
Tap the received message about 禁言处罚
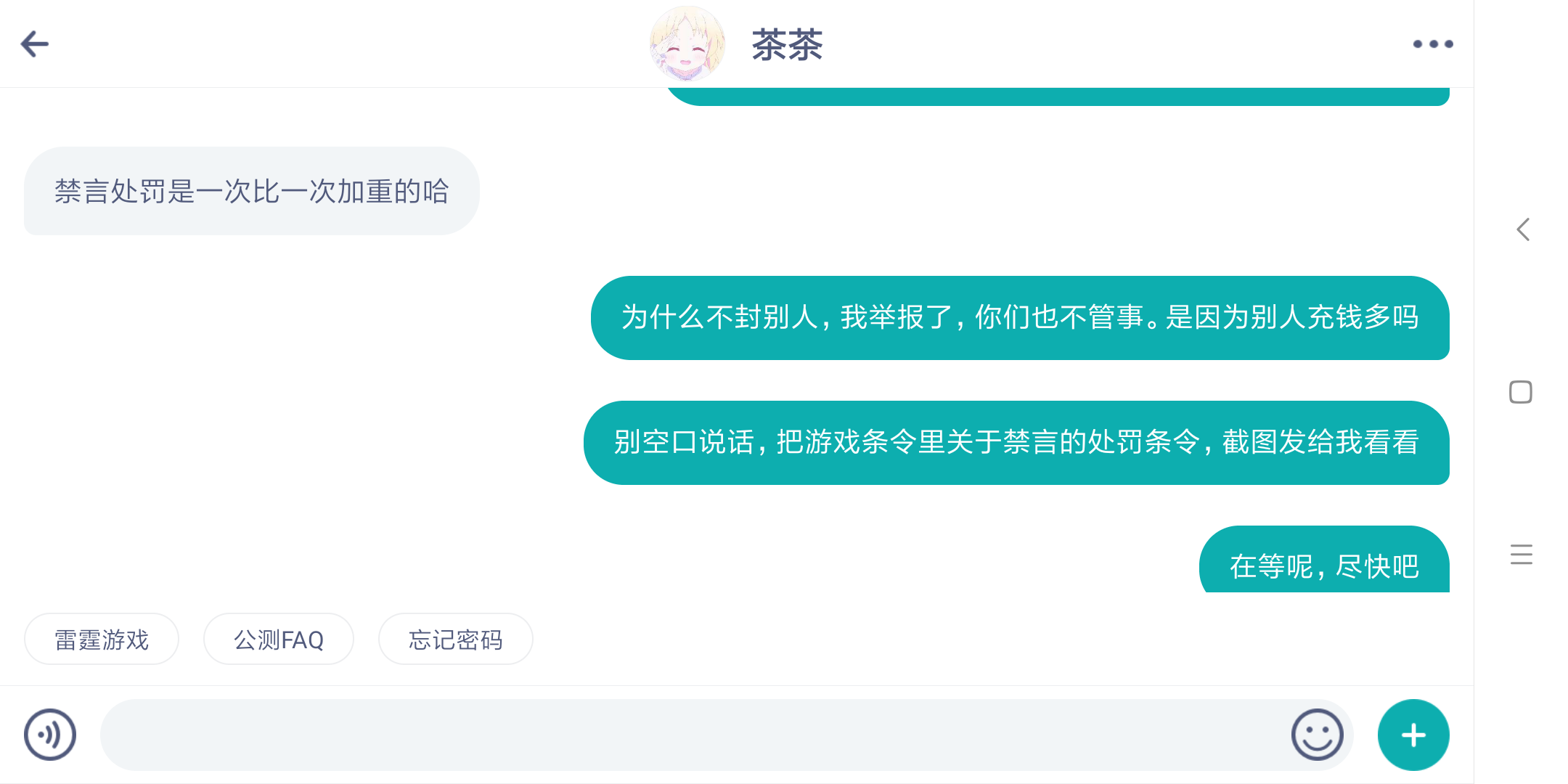point(251,192)
